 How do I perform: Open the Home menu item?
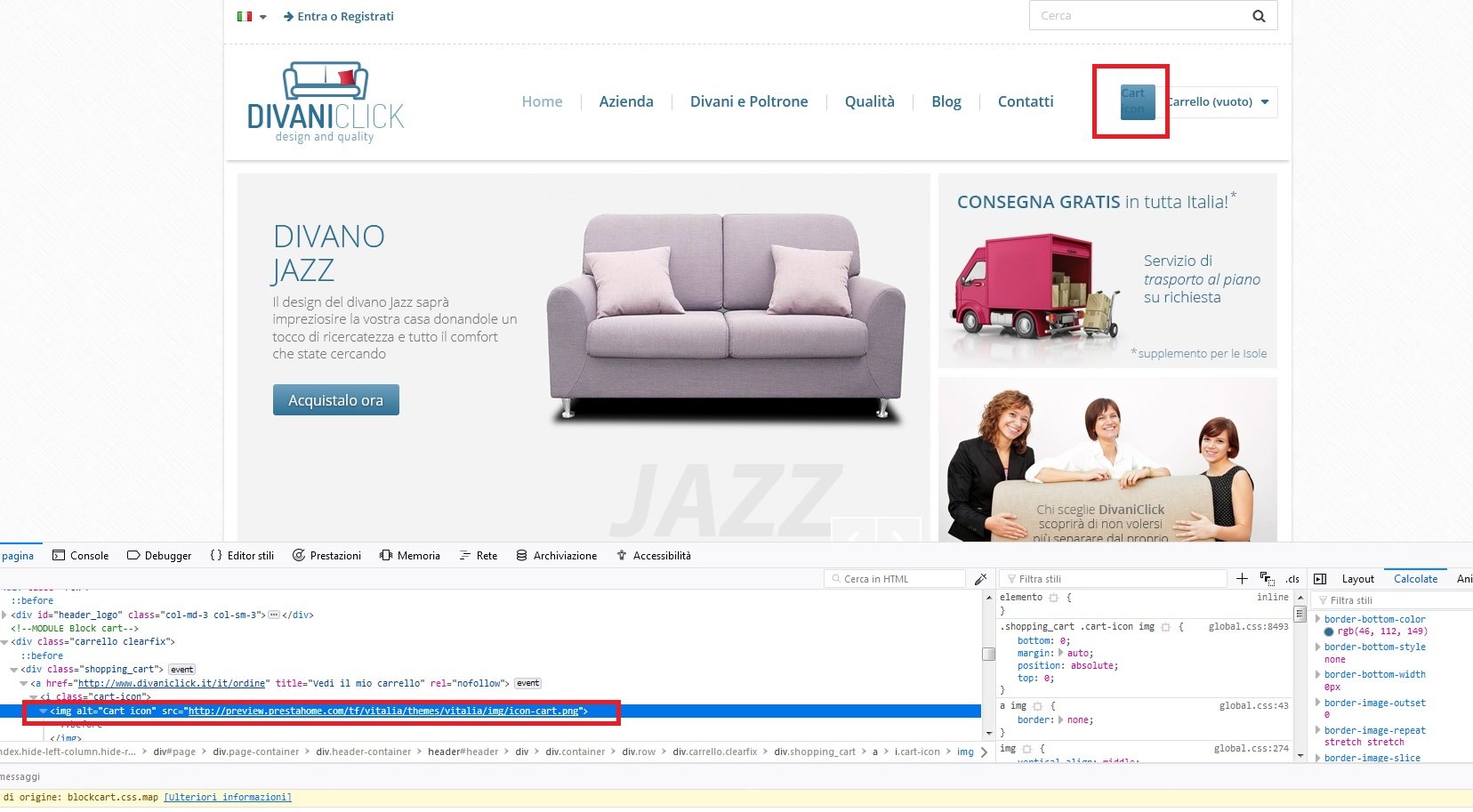tap(542, 101)
